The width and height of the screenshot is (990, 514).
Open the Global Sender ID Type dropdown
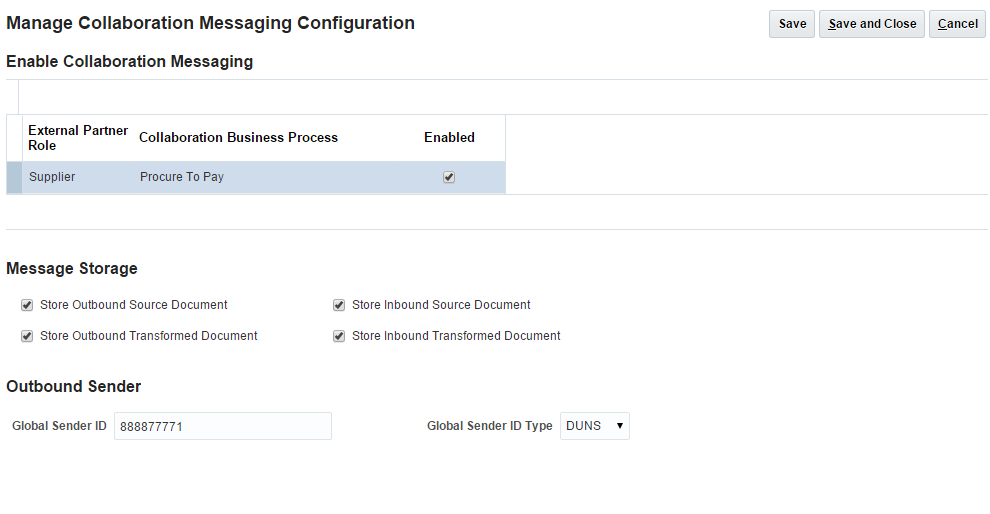(x=595, y=426)
